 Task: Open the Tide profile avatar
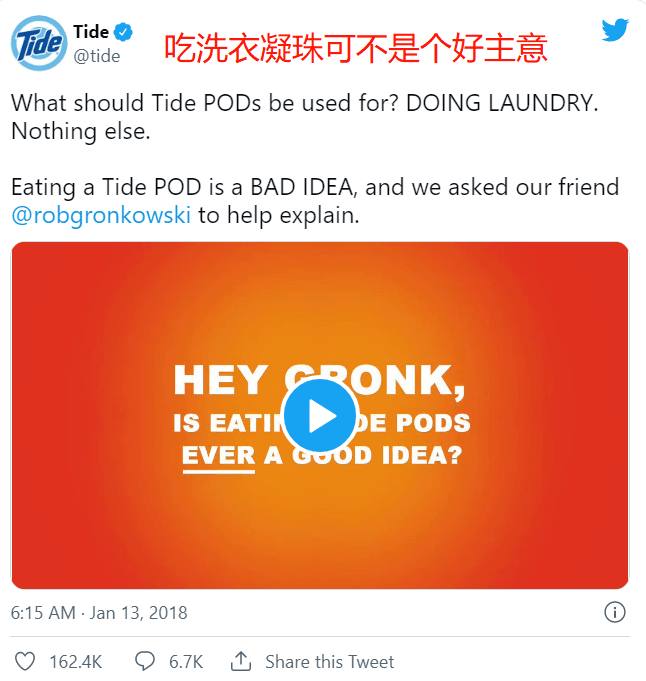pos(39,43)
